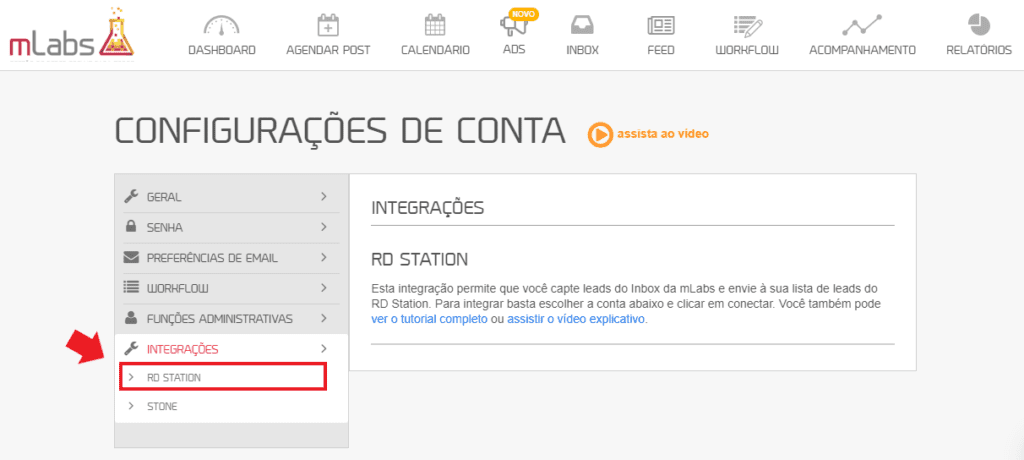1024x460 pixels.
Task: Click the Calendário grid icon
Action: (435, 25)
